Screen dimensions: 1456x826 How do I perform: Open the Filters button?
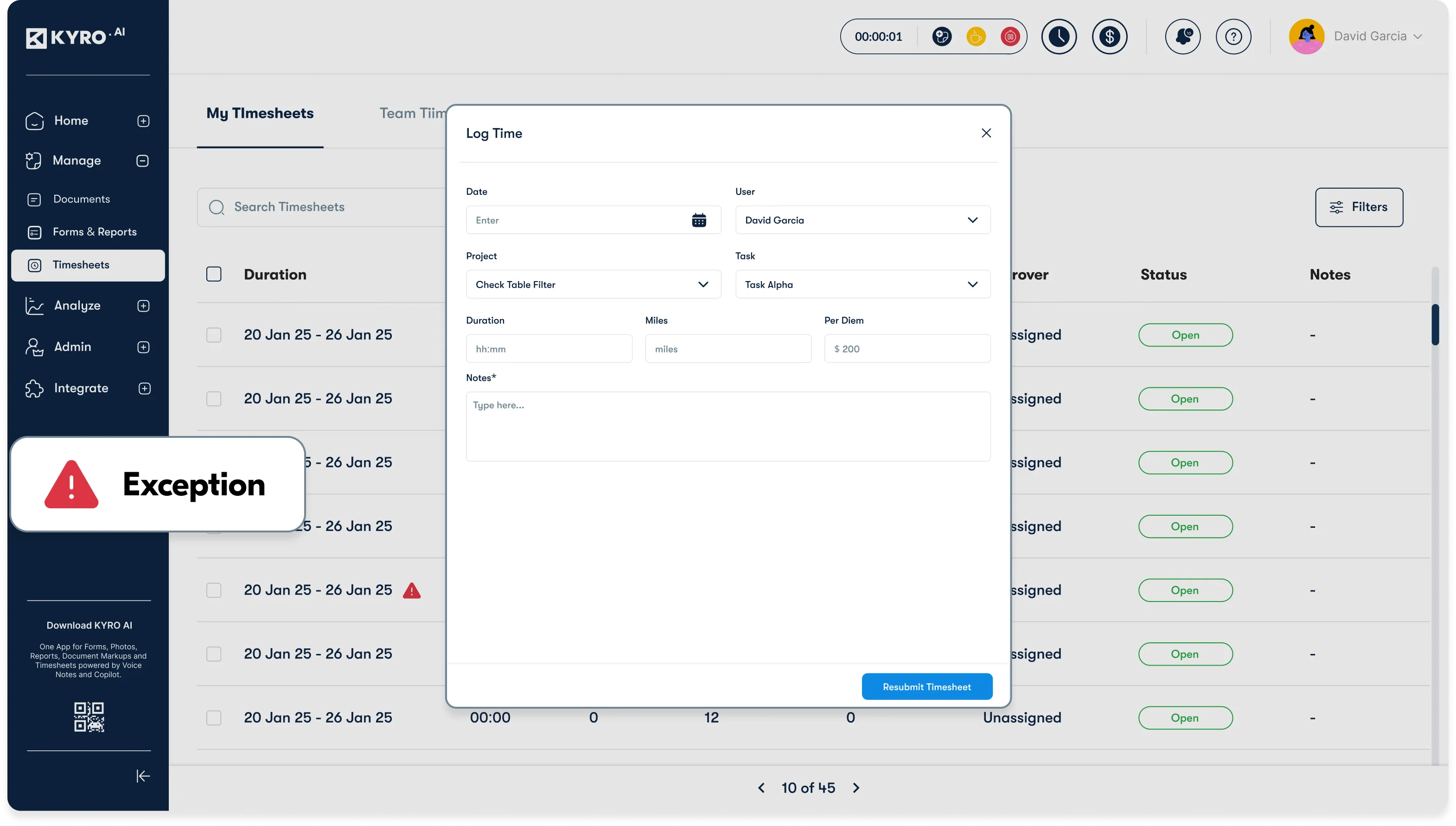coord(1359,207)
